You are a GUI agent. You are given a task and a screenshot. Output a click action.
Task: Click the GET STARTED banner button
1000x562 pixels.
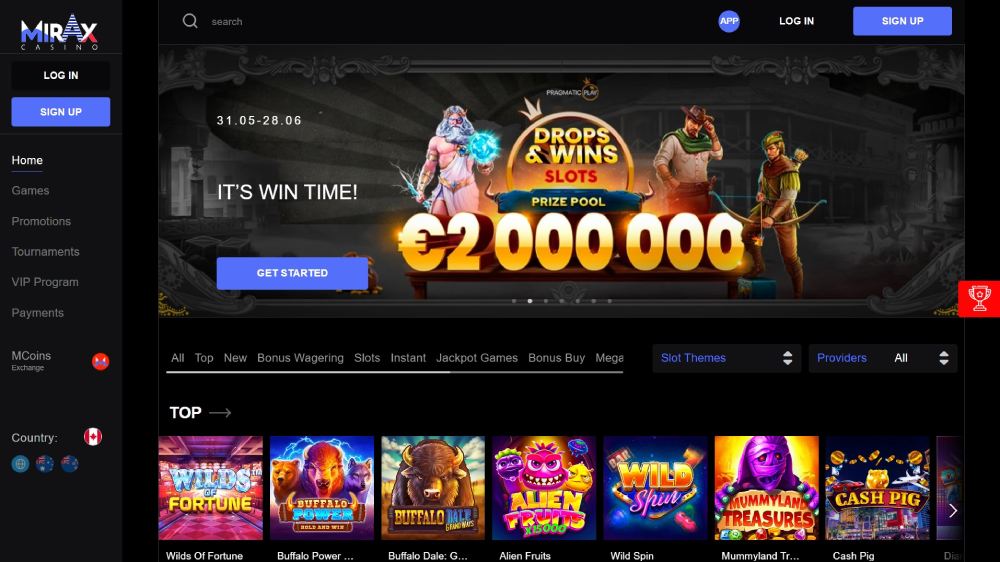pyautogui.click(x=292, y=273)
